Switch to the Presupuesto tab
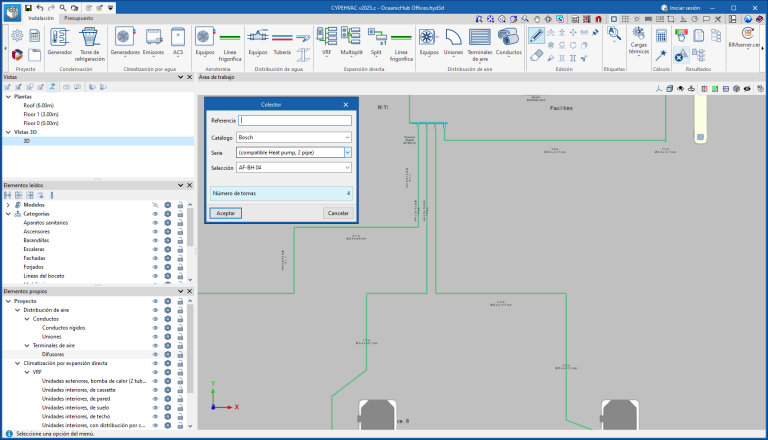Screen dimensions: 768x440 coord(79,18)
